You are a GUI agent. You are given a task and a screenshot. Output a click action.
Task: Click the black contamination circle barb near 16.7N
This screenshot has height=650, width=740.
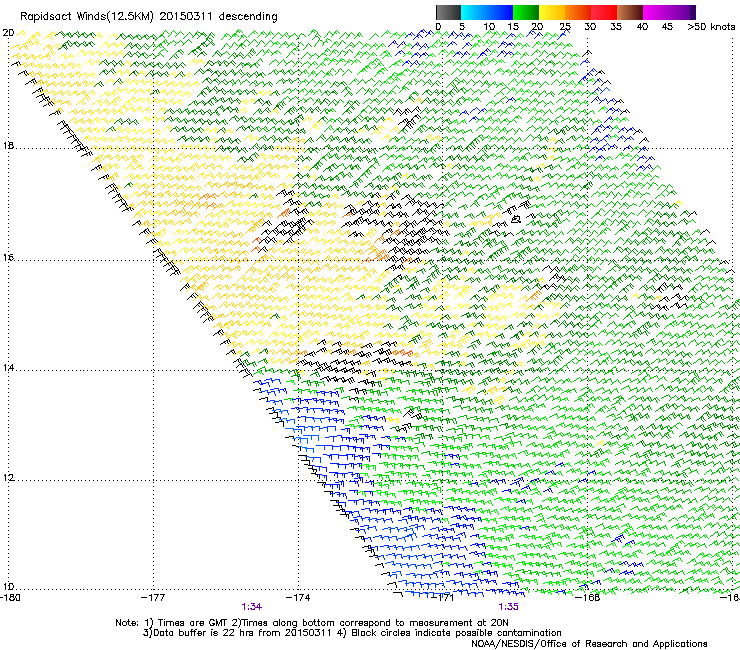click(x=516, y=219)
